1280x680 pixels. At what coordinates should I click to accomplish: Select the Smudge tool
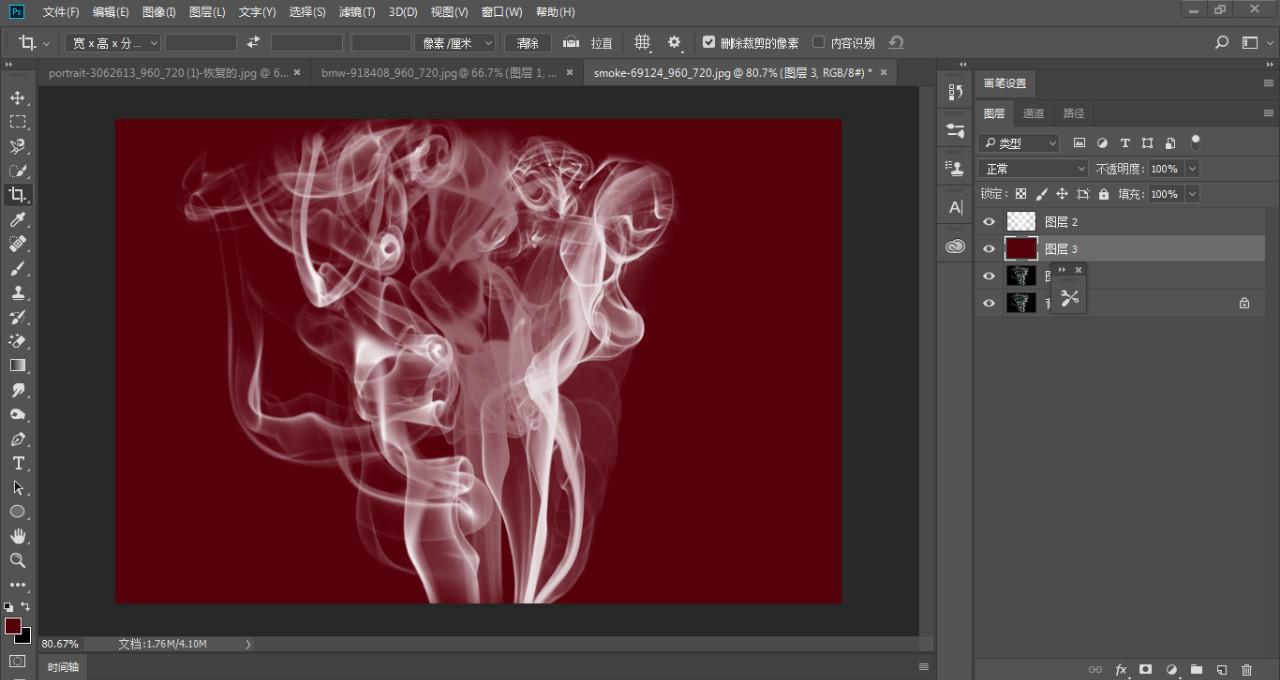(18, 390)
